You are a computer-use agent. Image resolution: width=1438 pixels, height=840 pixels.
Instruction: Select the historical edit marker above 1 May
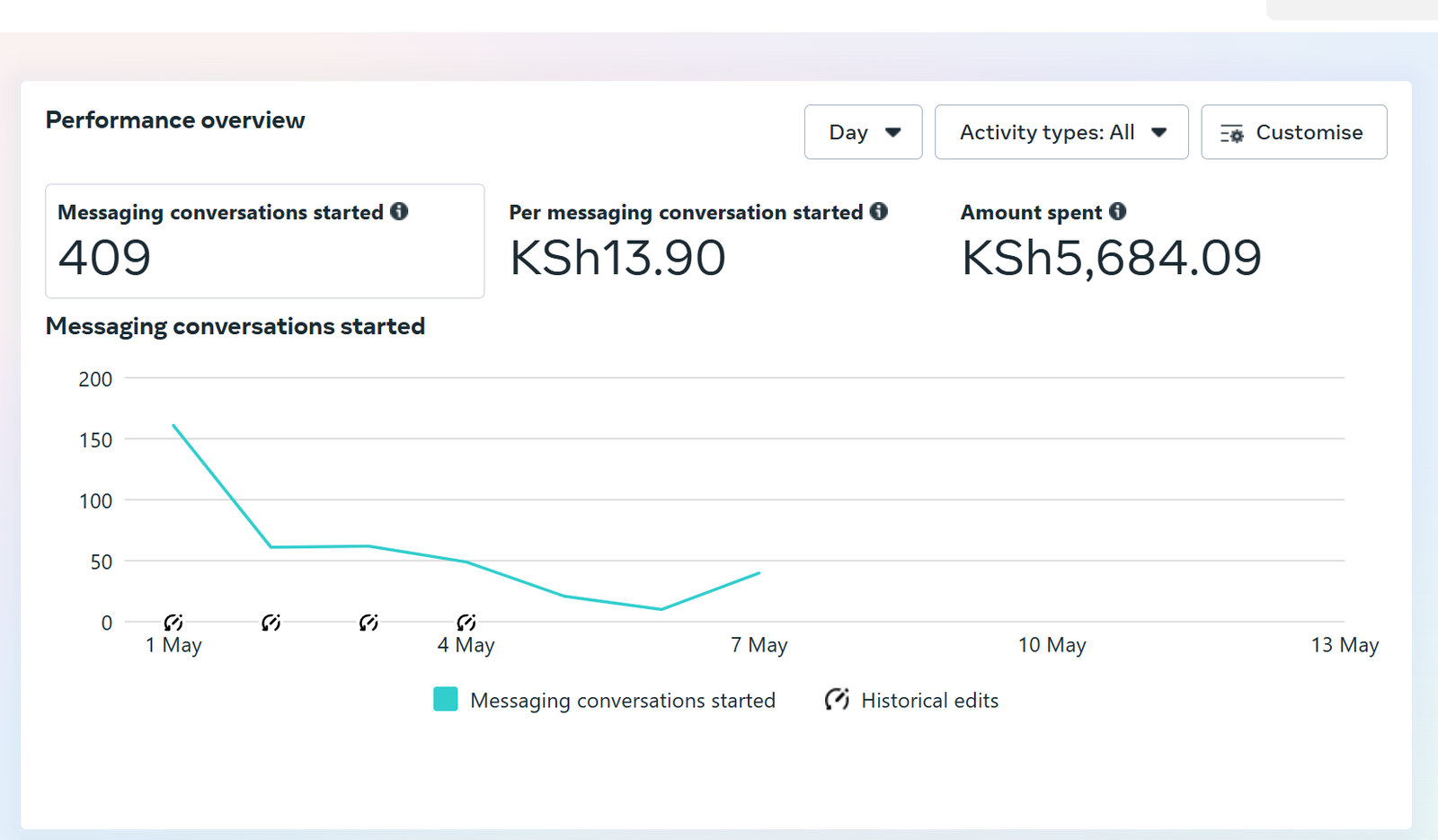tap(173, 623)
